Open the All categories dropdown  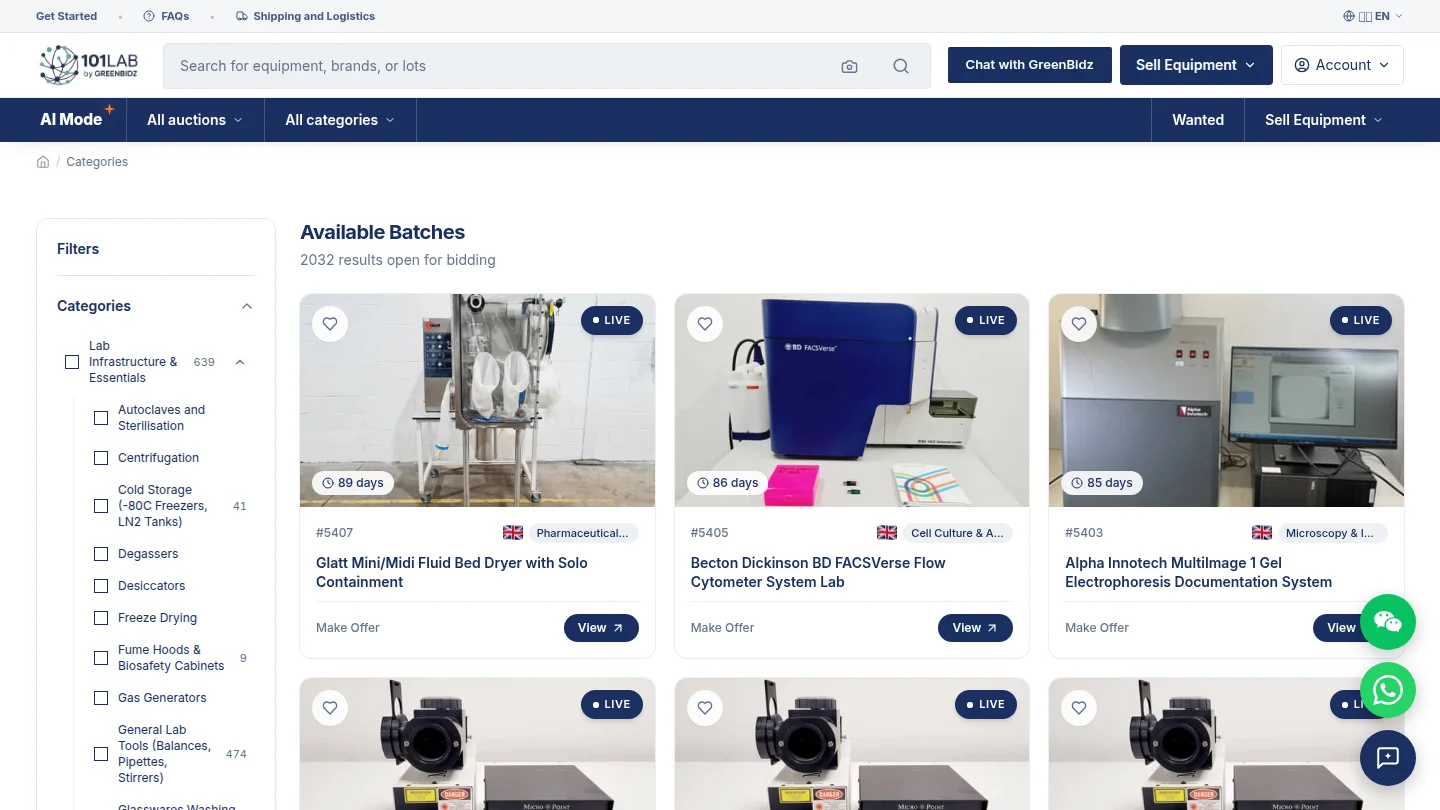pos(340,120)
